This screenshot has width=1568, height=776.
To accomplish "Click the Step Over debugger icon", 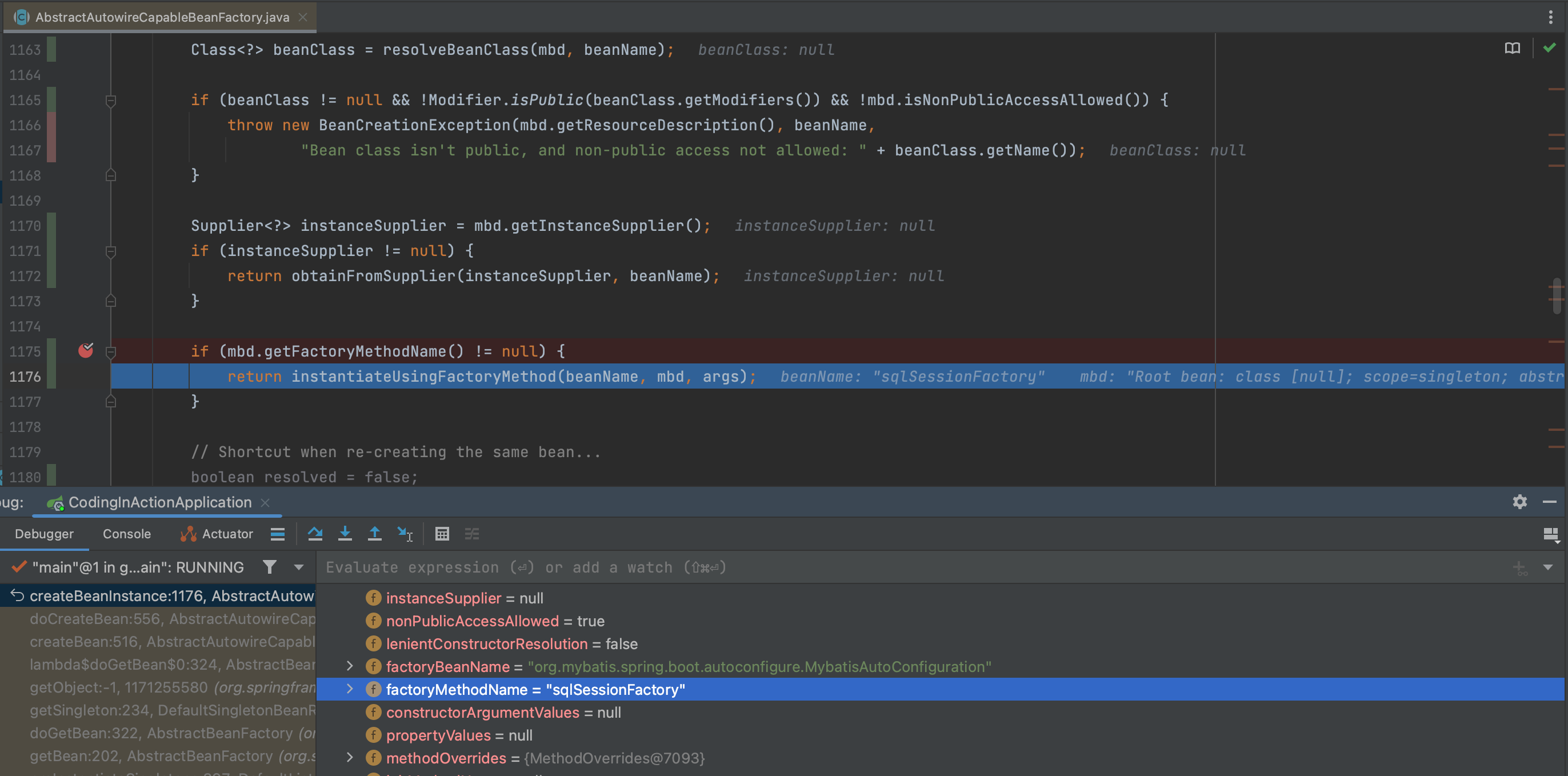I will pos(315,534).
